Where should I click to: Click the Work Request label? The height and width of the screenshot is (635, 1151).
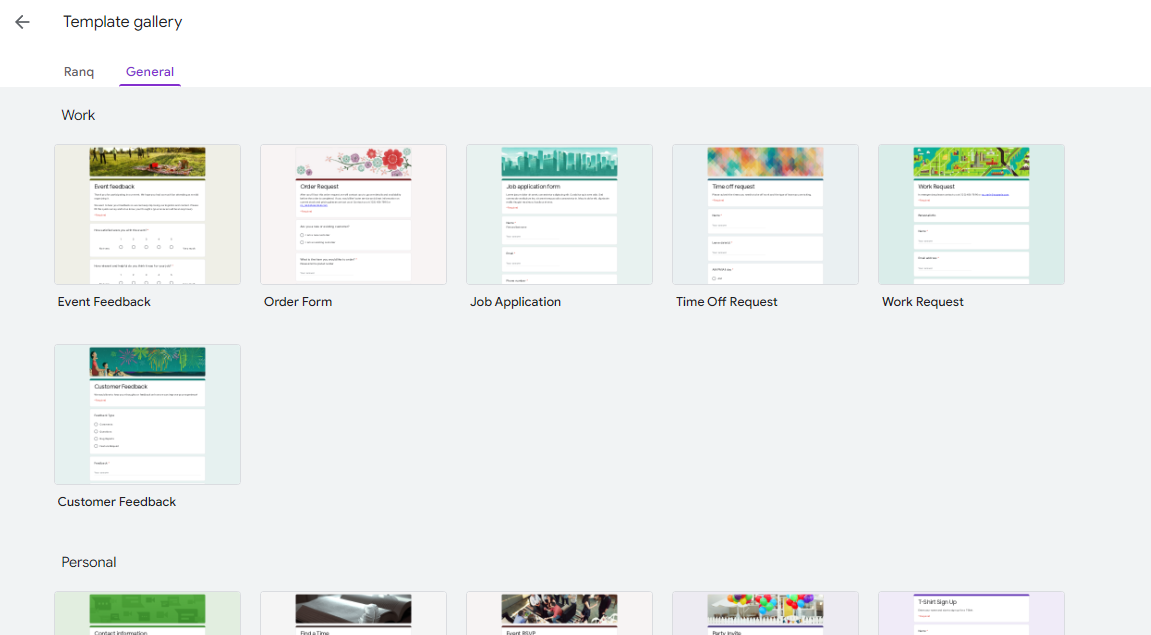pos(923,302)
